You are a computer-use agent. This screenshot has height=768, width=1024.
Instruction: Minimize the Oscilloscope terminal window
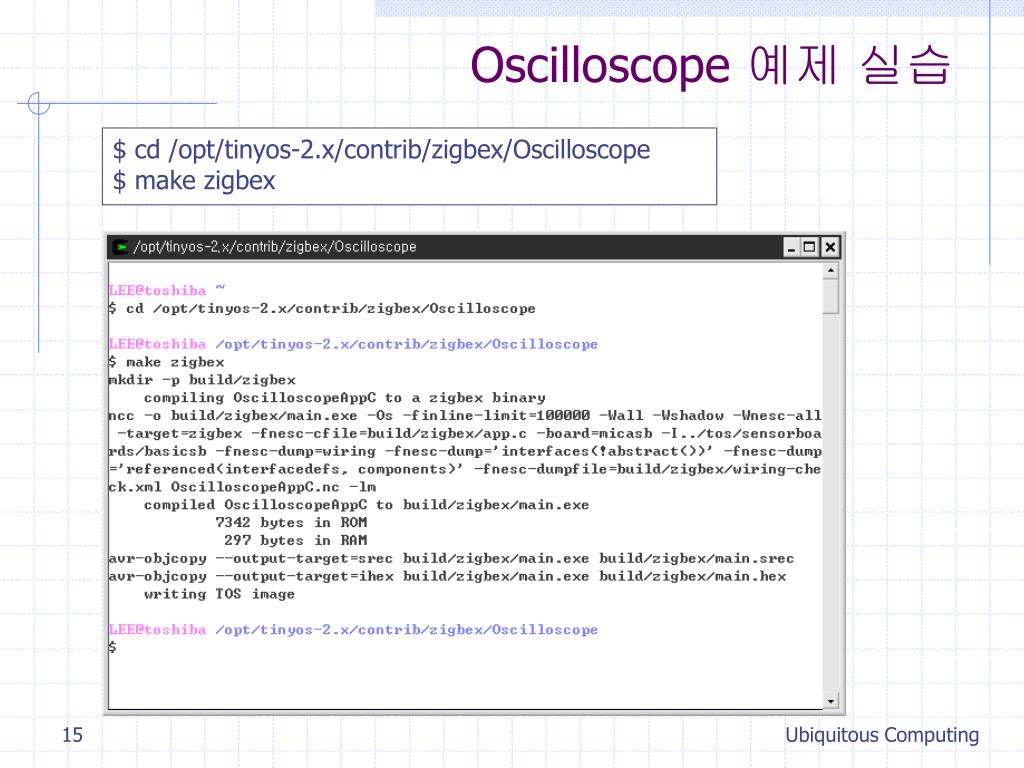point(791,248)
